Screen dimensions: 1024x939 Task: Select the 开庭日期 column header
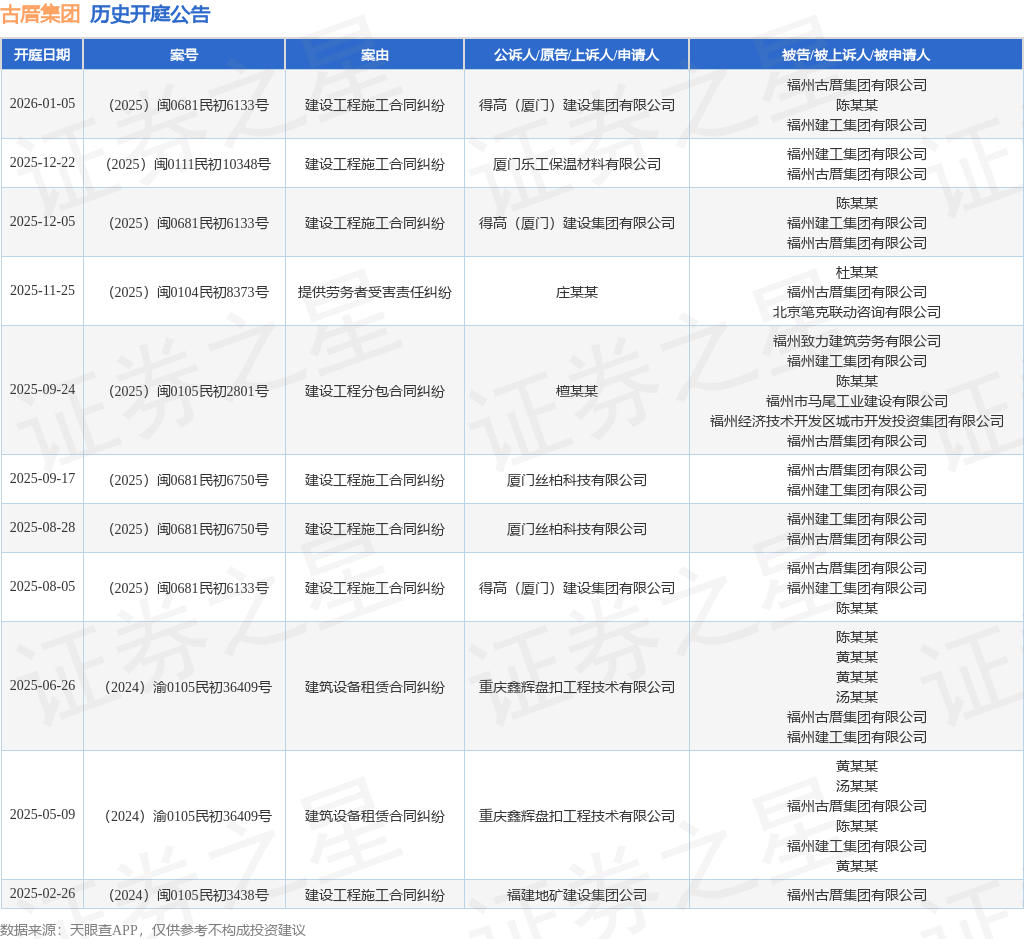tap(42, 55)
